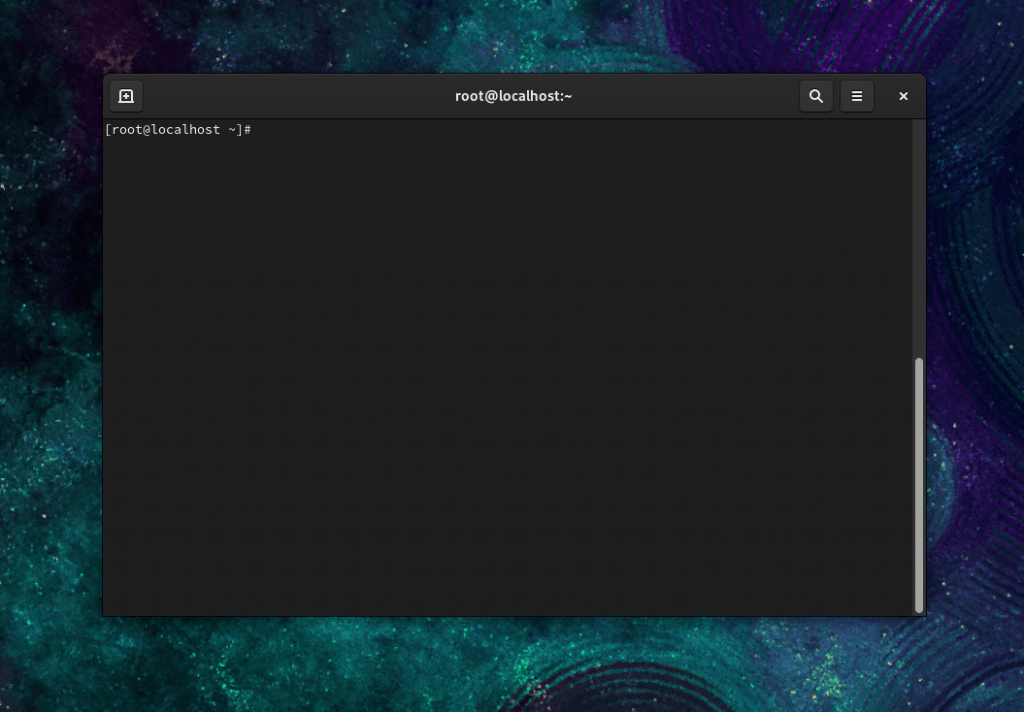
Task: Click the [root@localhost ~]# prompt text
Action: click(x=178, y=130)
